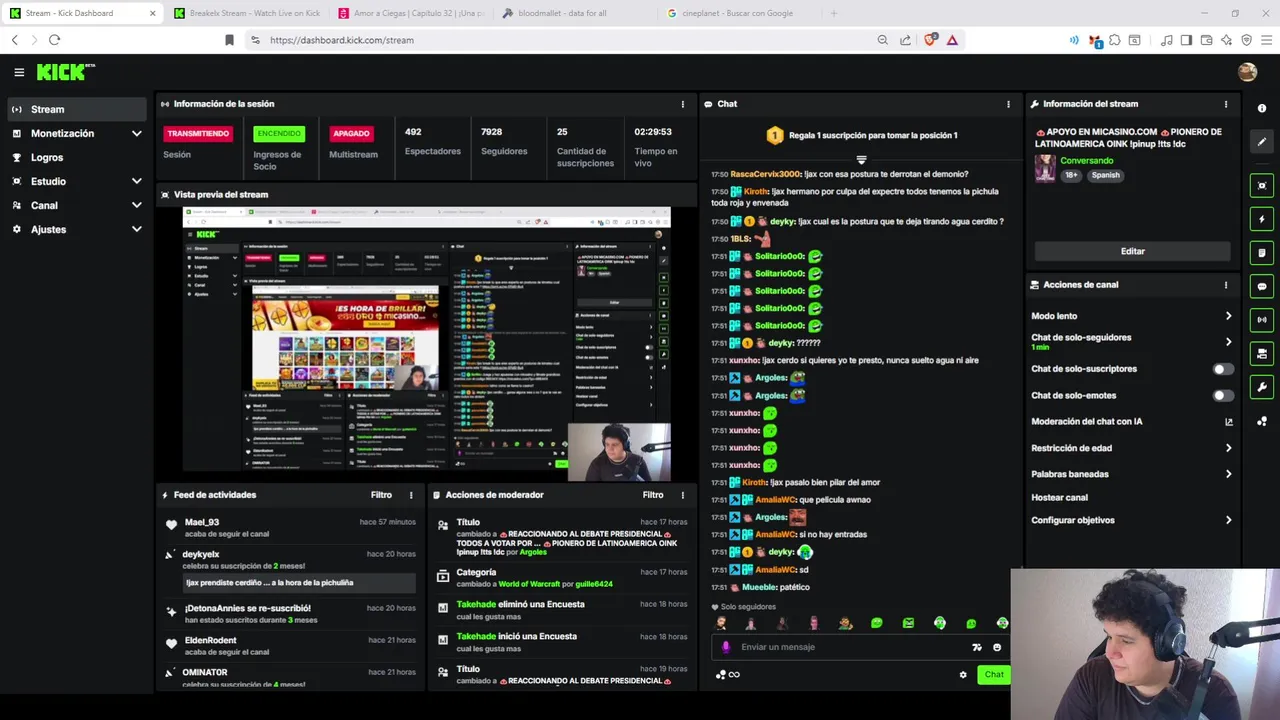Switch to the Amor a Ciegas browser tab

coord(411,13)
